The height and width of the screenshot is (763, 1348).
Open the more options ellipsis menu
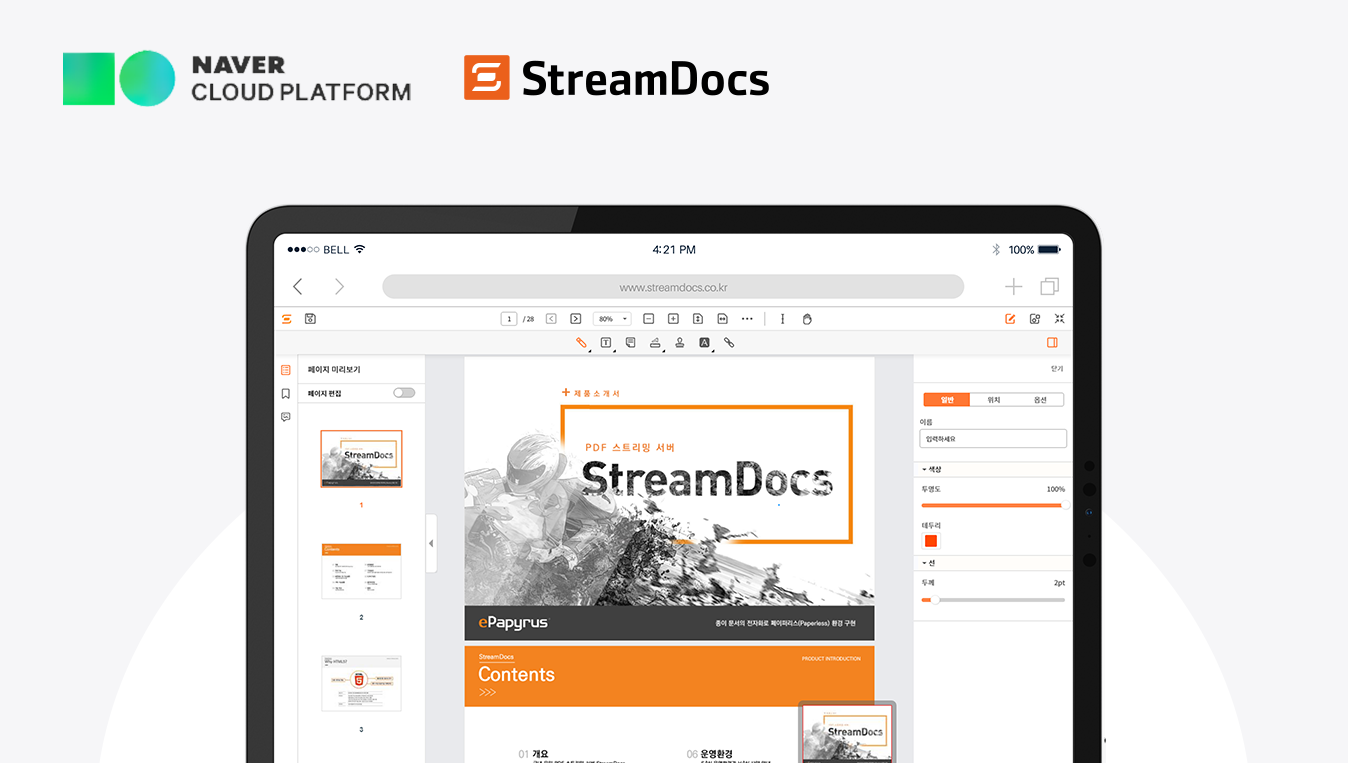(747, 319)
